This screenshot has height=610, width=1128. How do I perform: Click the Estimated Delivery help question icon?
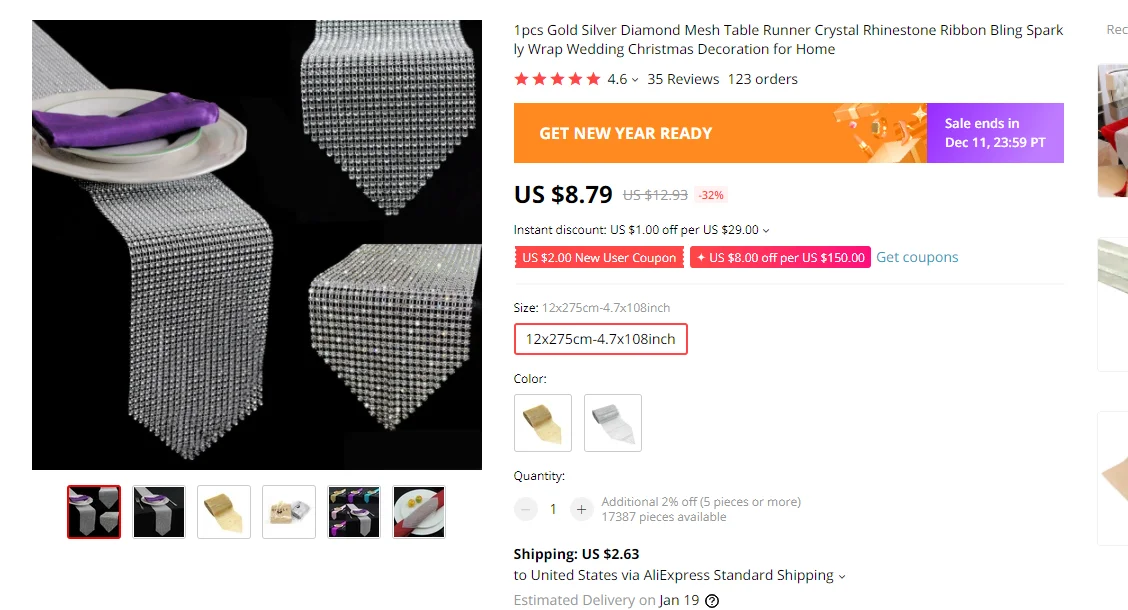click(x=712, y=601)
